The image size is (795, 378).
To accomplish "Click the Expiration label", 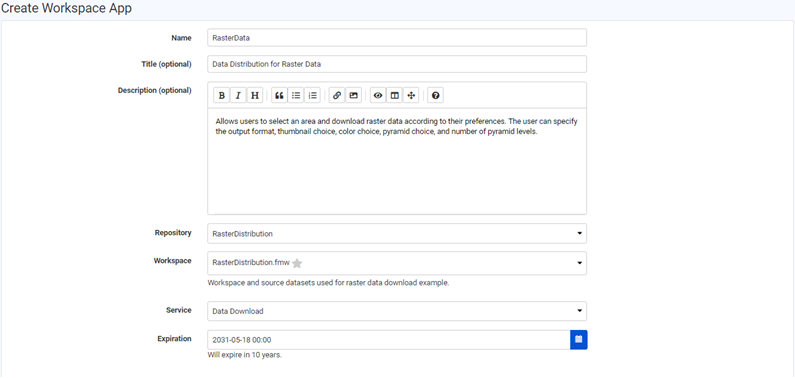I will tap(174, 338).
